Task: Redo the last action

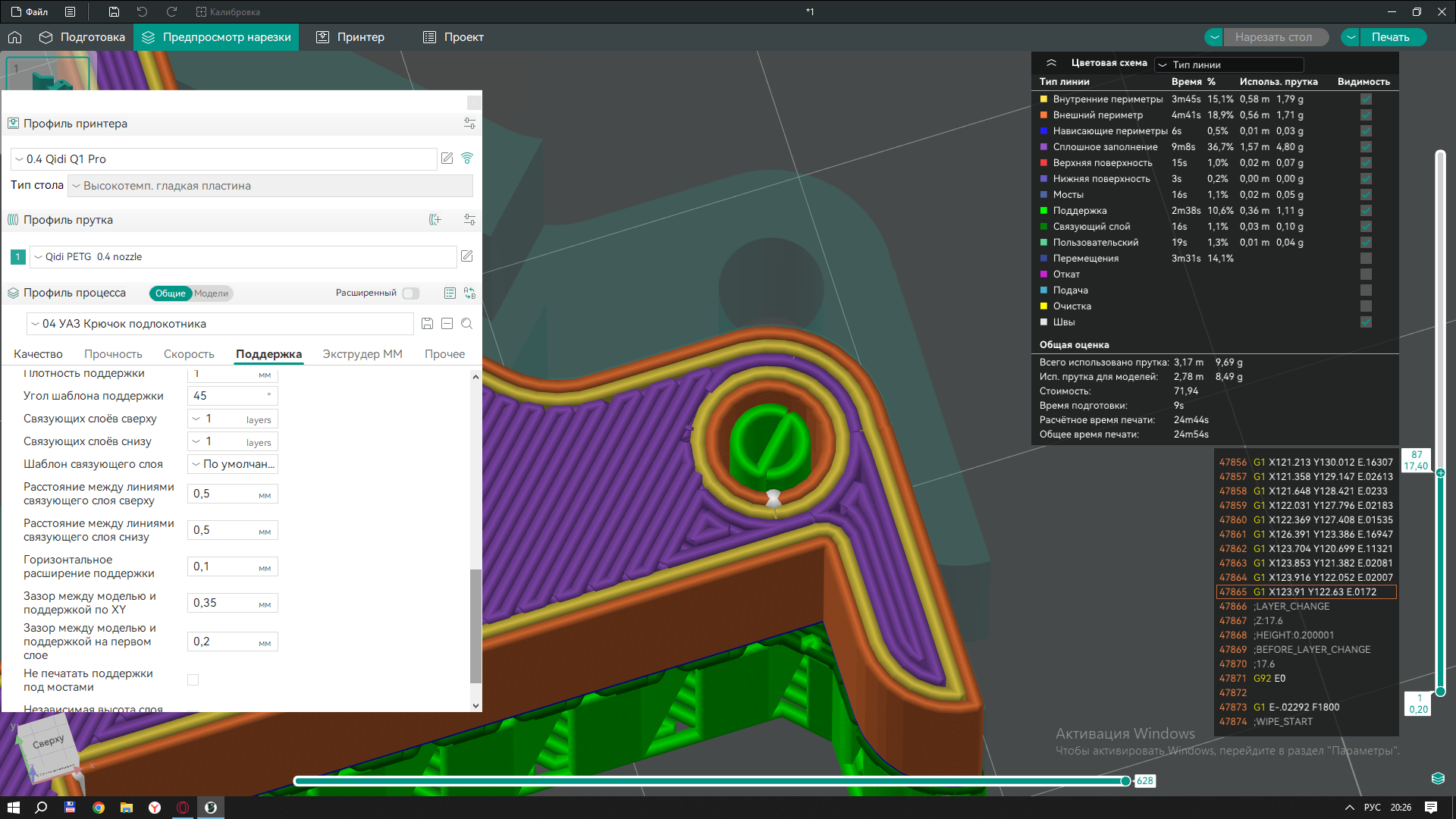Action: (x=172, y=12)
